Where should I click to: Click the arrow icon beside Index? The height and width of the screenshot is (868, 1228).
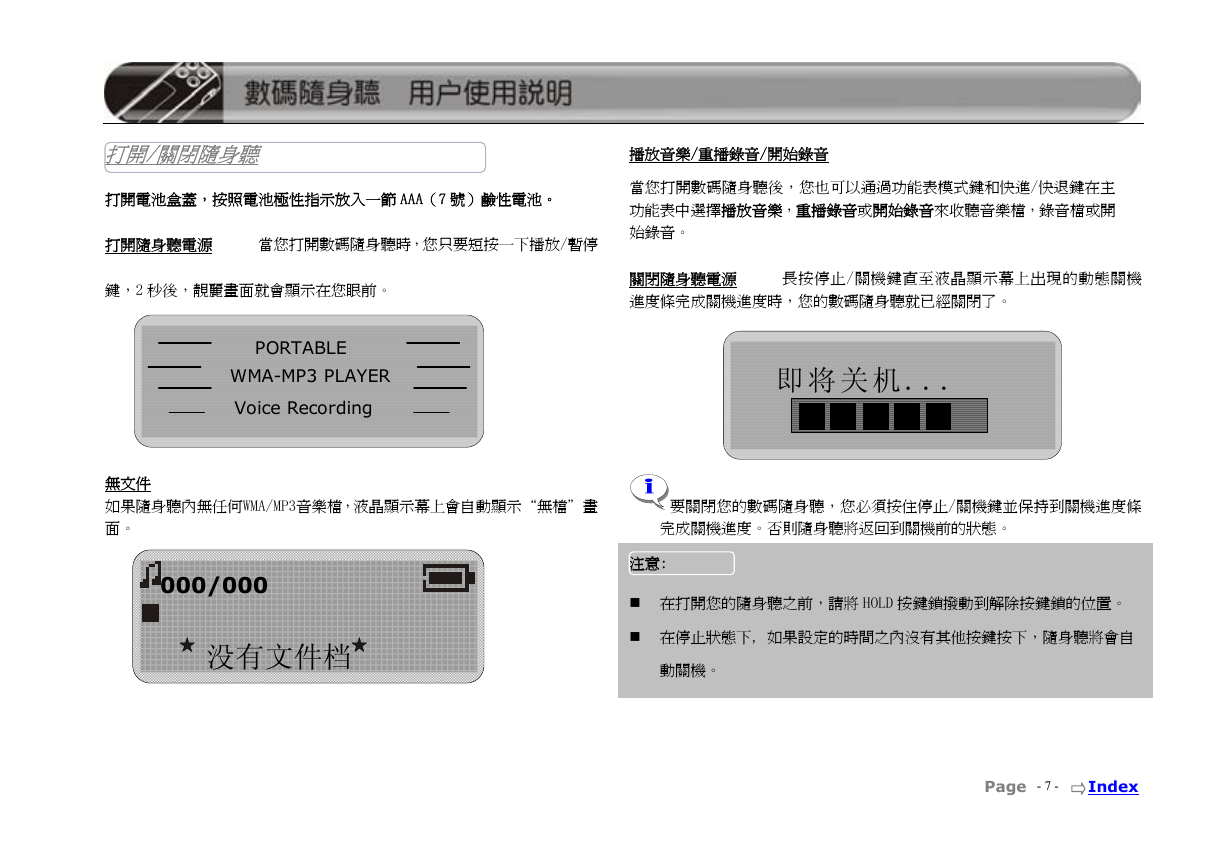pos(1077,788)
